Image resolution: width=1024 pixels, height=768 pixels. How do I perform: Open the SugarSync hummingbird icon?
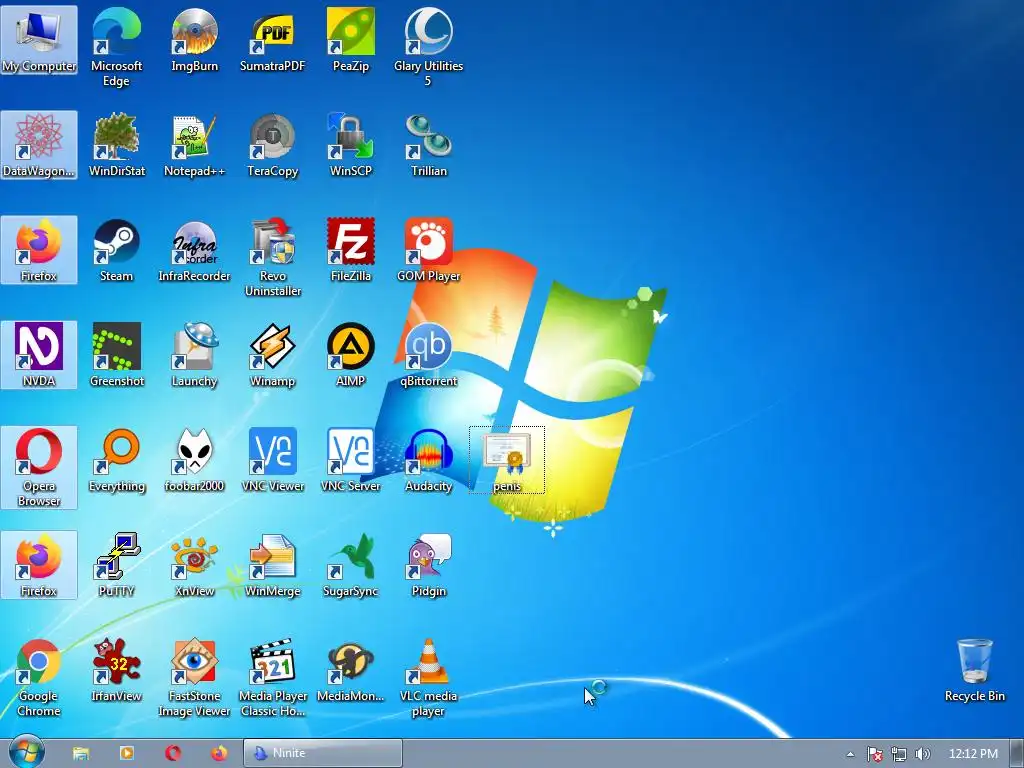coord(351,565)
